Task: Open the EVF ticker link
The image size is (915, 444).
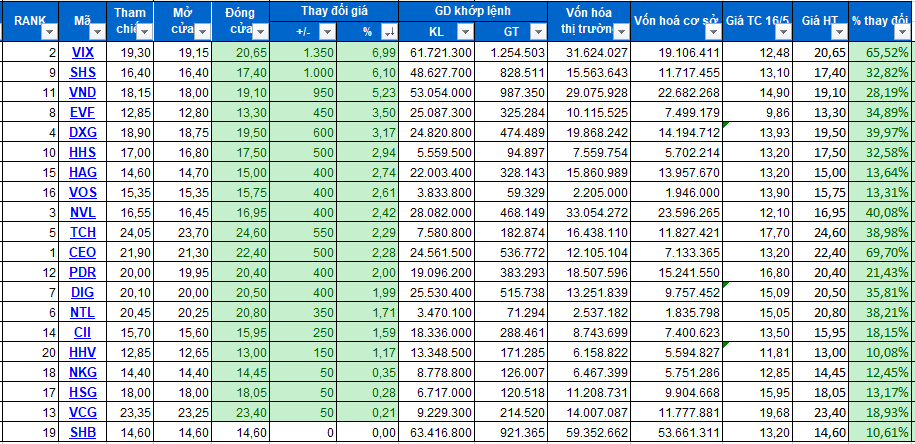Action: [x=83, y=112]
